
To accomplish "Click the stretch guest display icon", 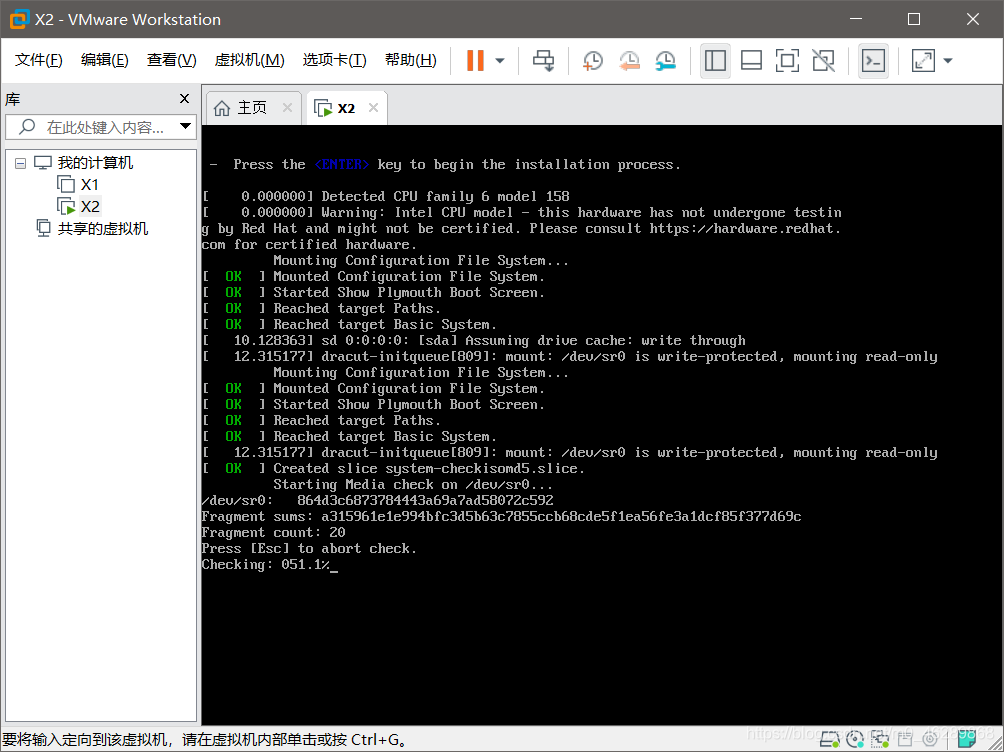I will point(923,61).
